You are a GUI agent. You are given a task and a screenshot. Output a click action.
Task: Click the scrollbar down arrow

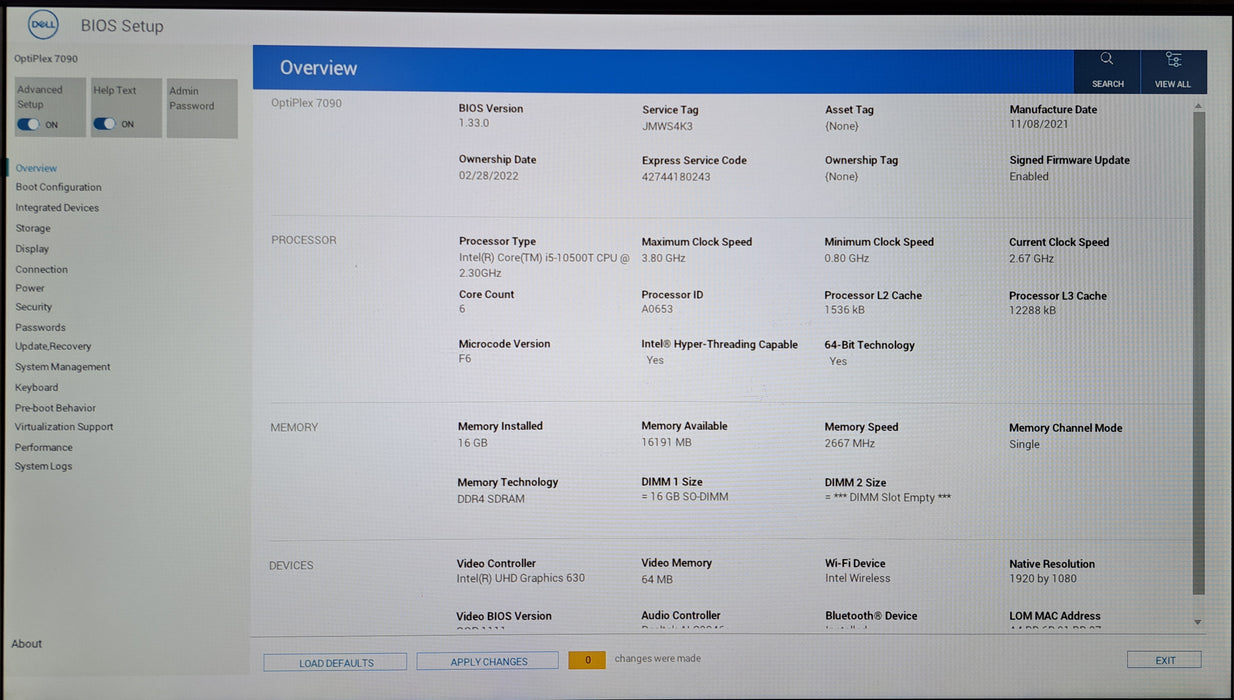1198,622
